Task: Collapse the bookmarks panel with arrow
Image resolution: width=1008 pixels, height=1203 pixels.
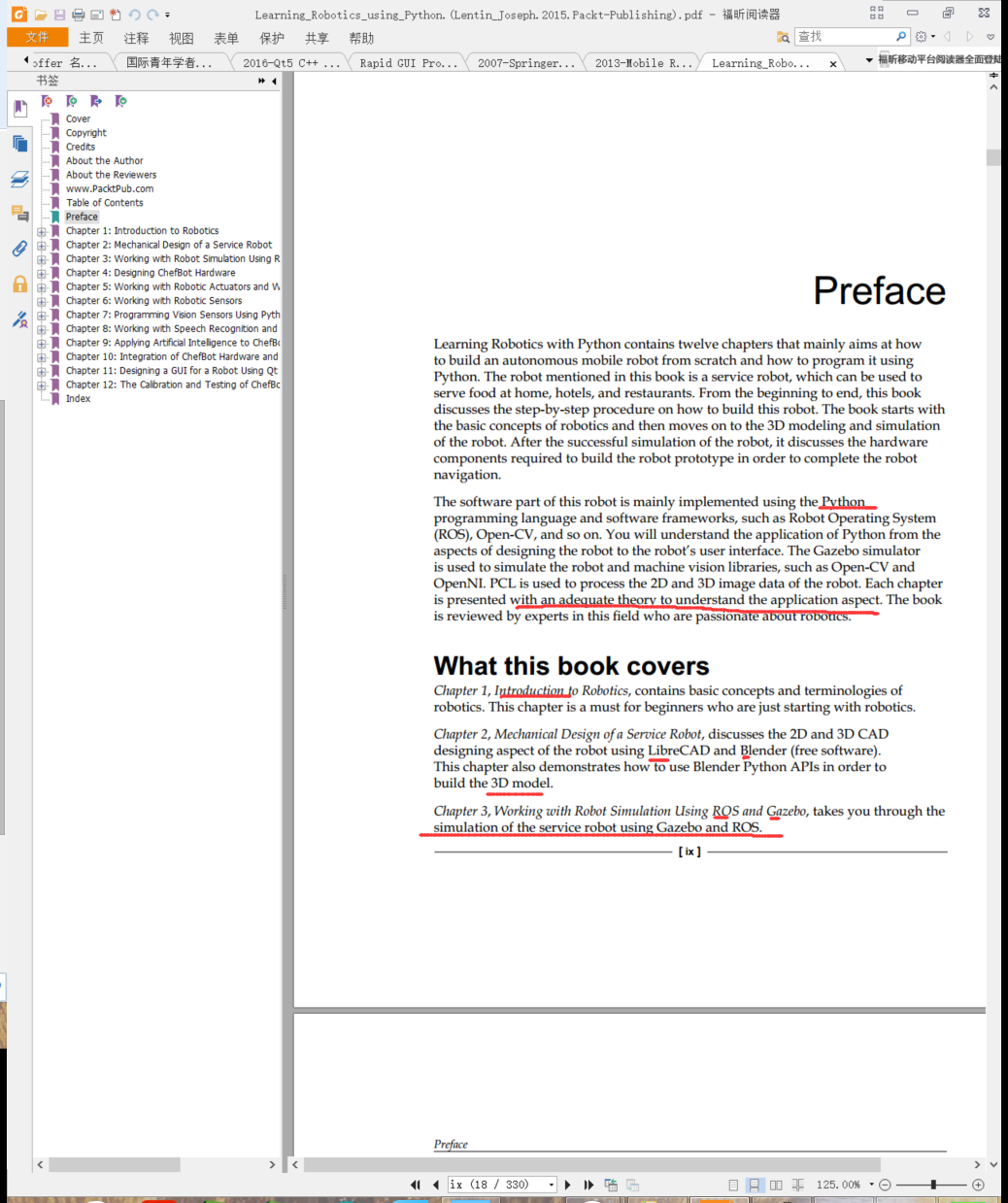Action: [274, 82]
